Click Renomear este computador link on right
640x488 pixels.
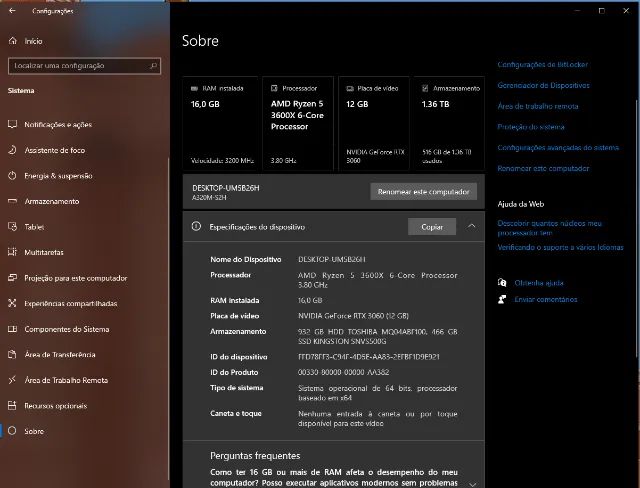[543, 168]
